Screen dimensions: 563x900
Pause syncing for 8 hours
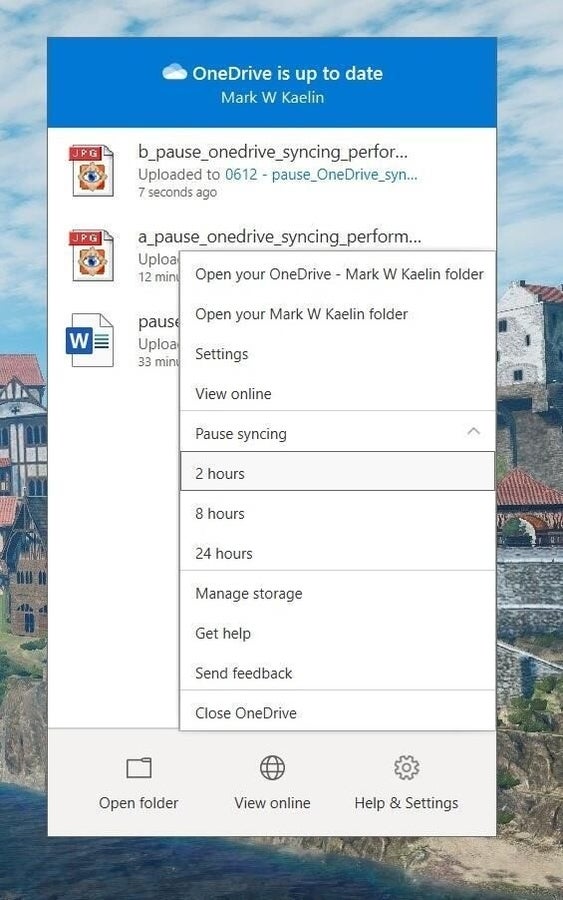tap(337, 514)
